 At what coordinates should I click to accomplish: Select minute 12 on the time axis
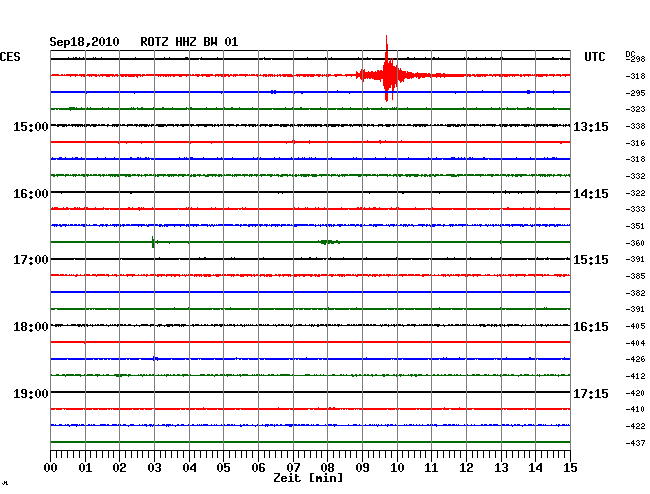(466, 467)
